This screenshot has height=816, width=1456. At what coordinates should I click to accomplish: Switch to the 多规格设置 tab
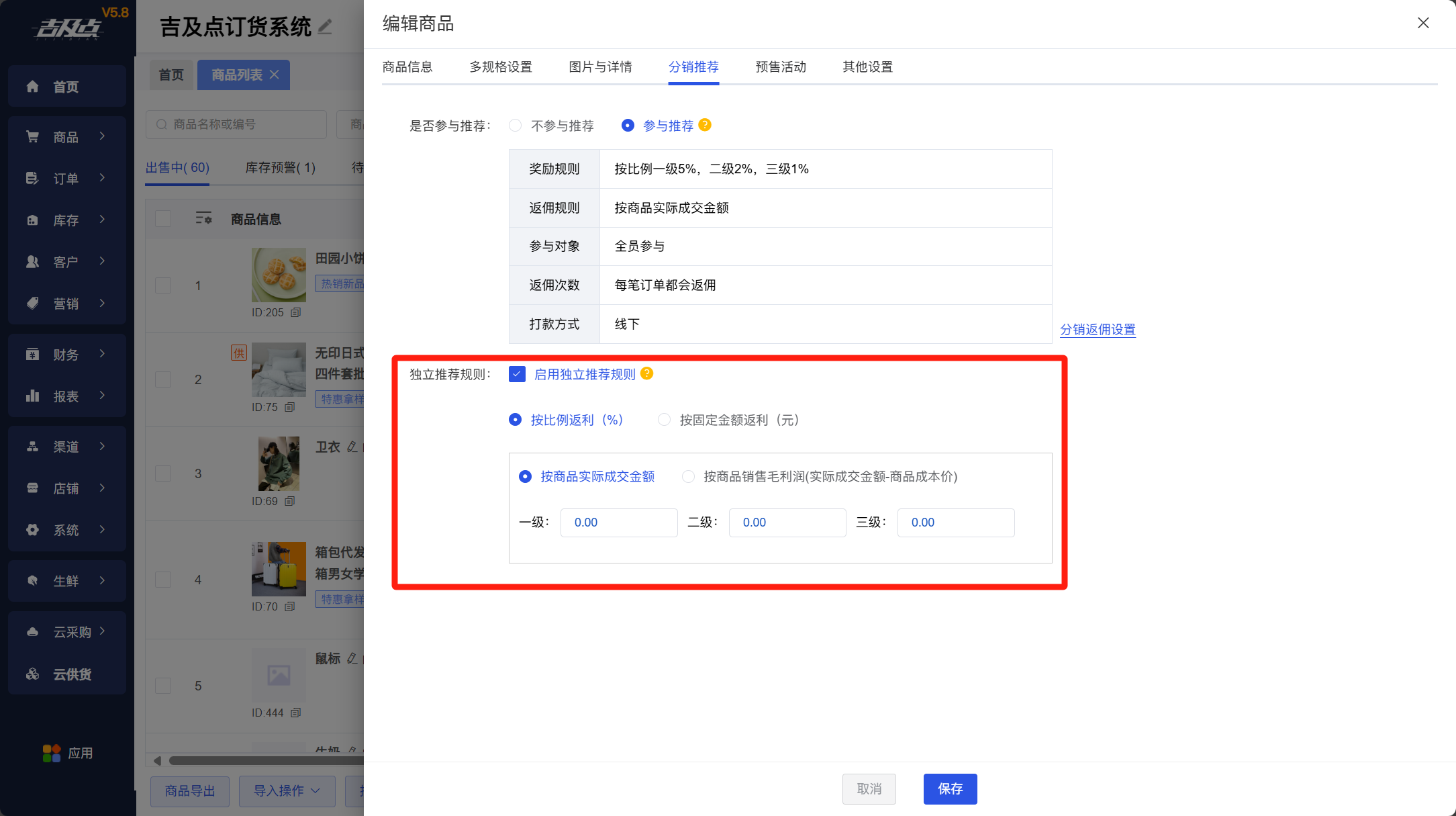pyautogui.click(x=501, y=67)
